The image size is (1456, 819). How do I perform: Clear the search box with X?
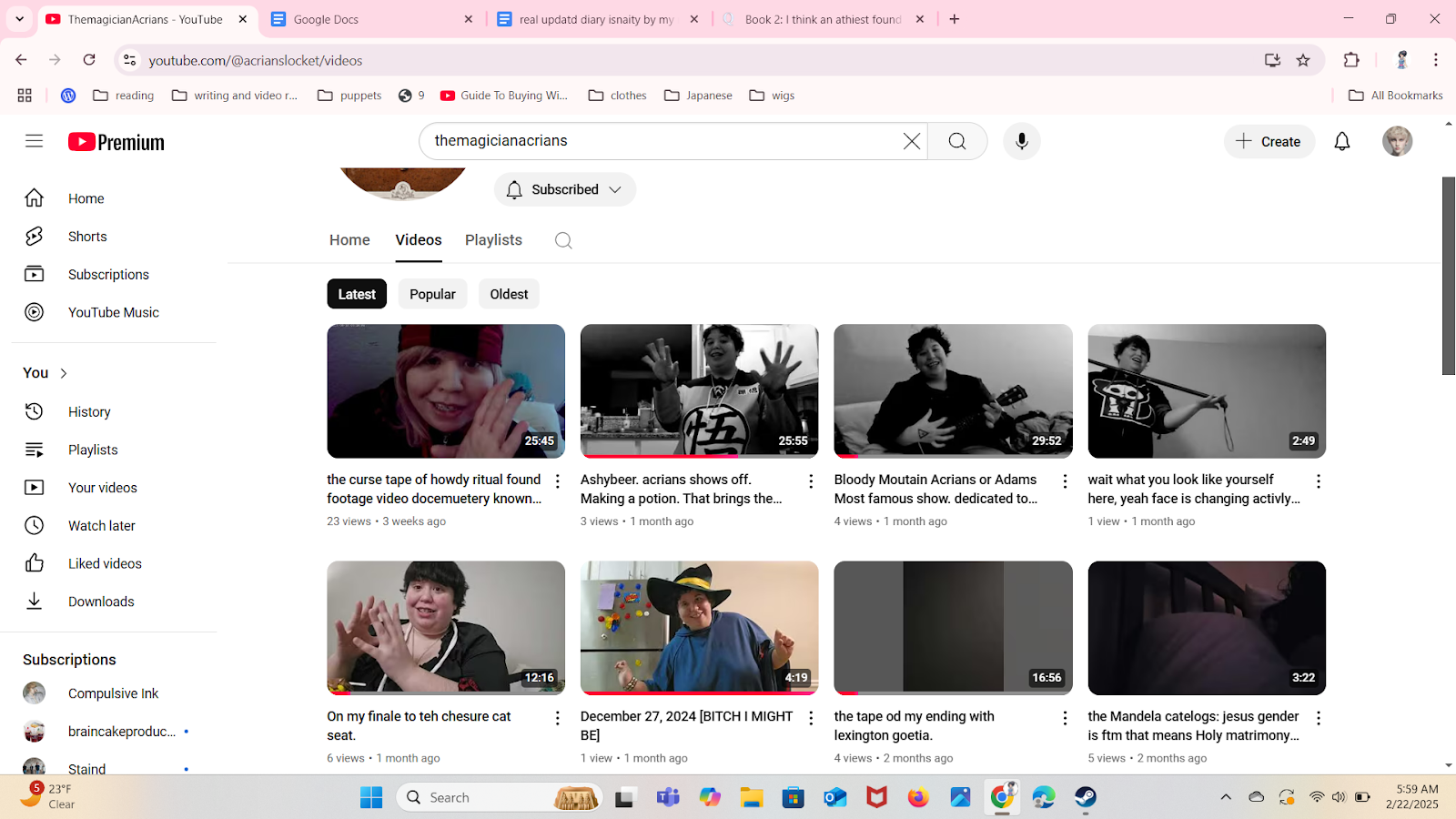[x=911, y=141]
